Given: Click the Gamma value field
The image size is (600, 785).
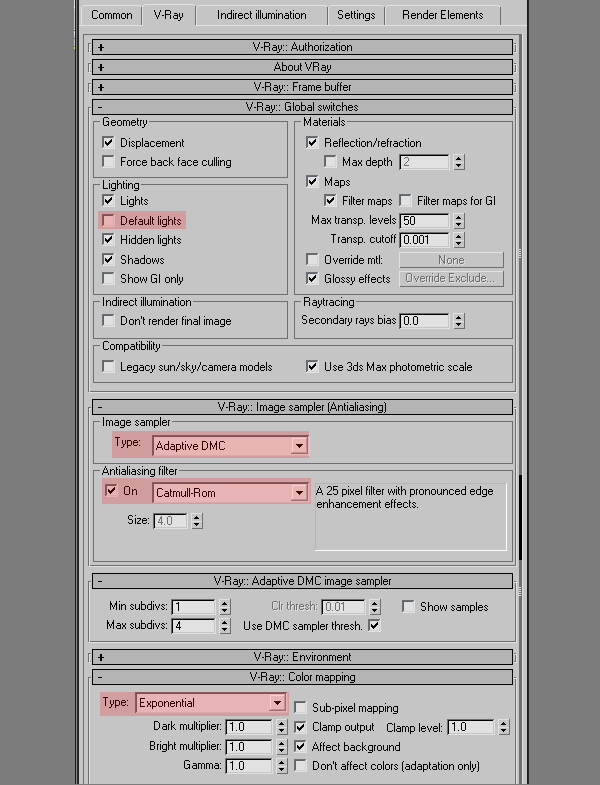Looking at the screenshot, I should tap(249, 766).
